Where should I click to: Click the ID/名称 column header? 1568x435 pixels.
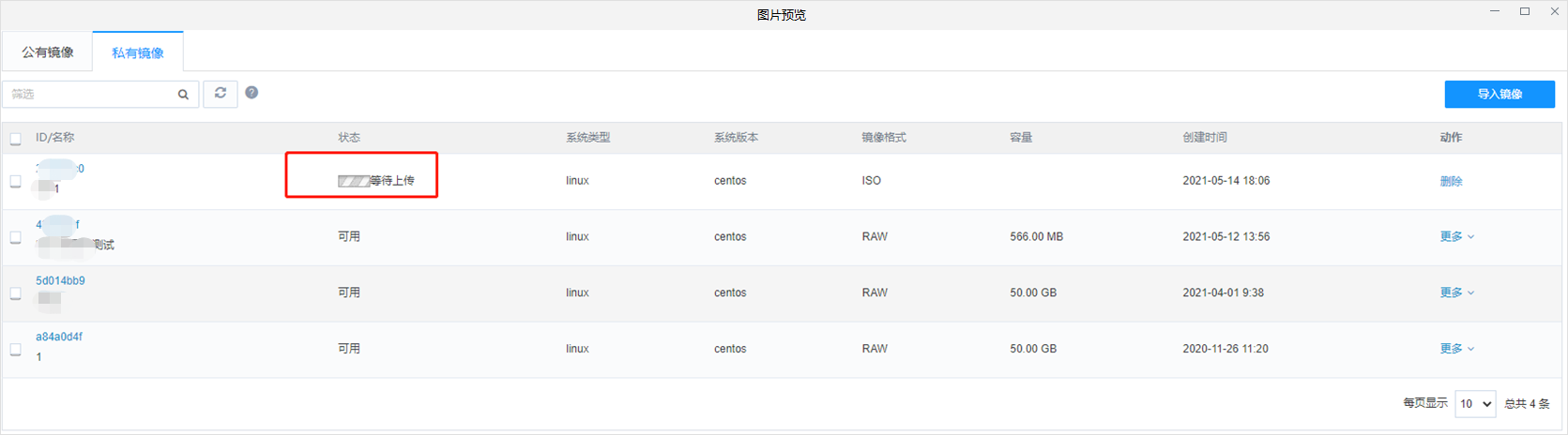pos(54,138)
